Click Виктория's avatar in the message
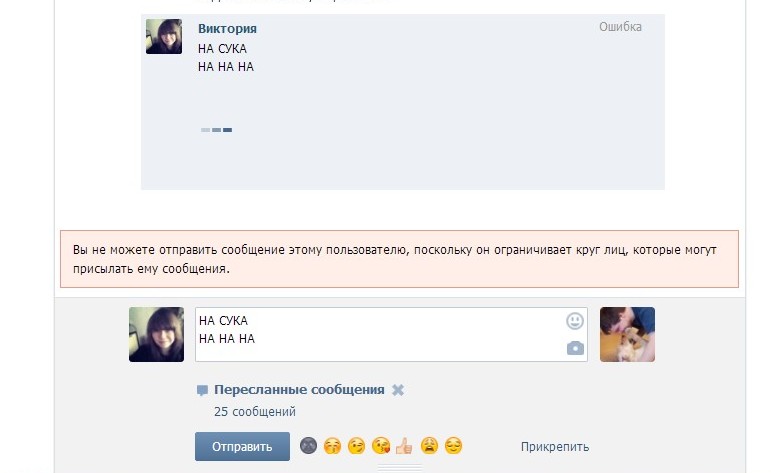Screen dimensions: 771x473 [x=164, y=36]
